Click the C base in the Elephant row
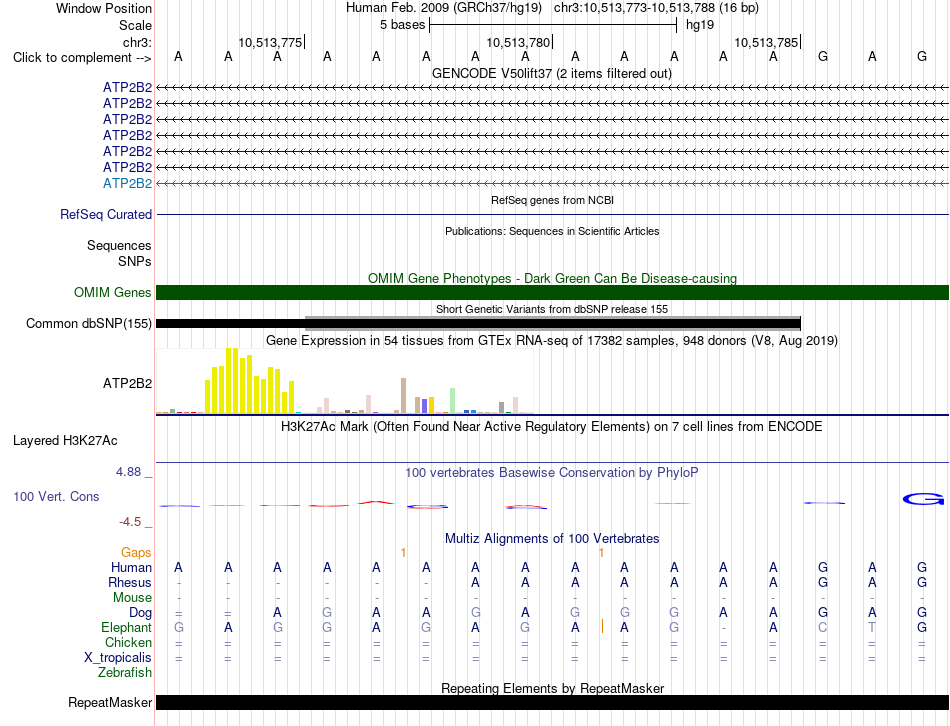950x726 pixels. point(823,628)
